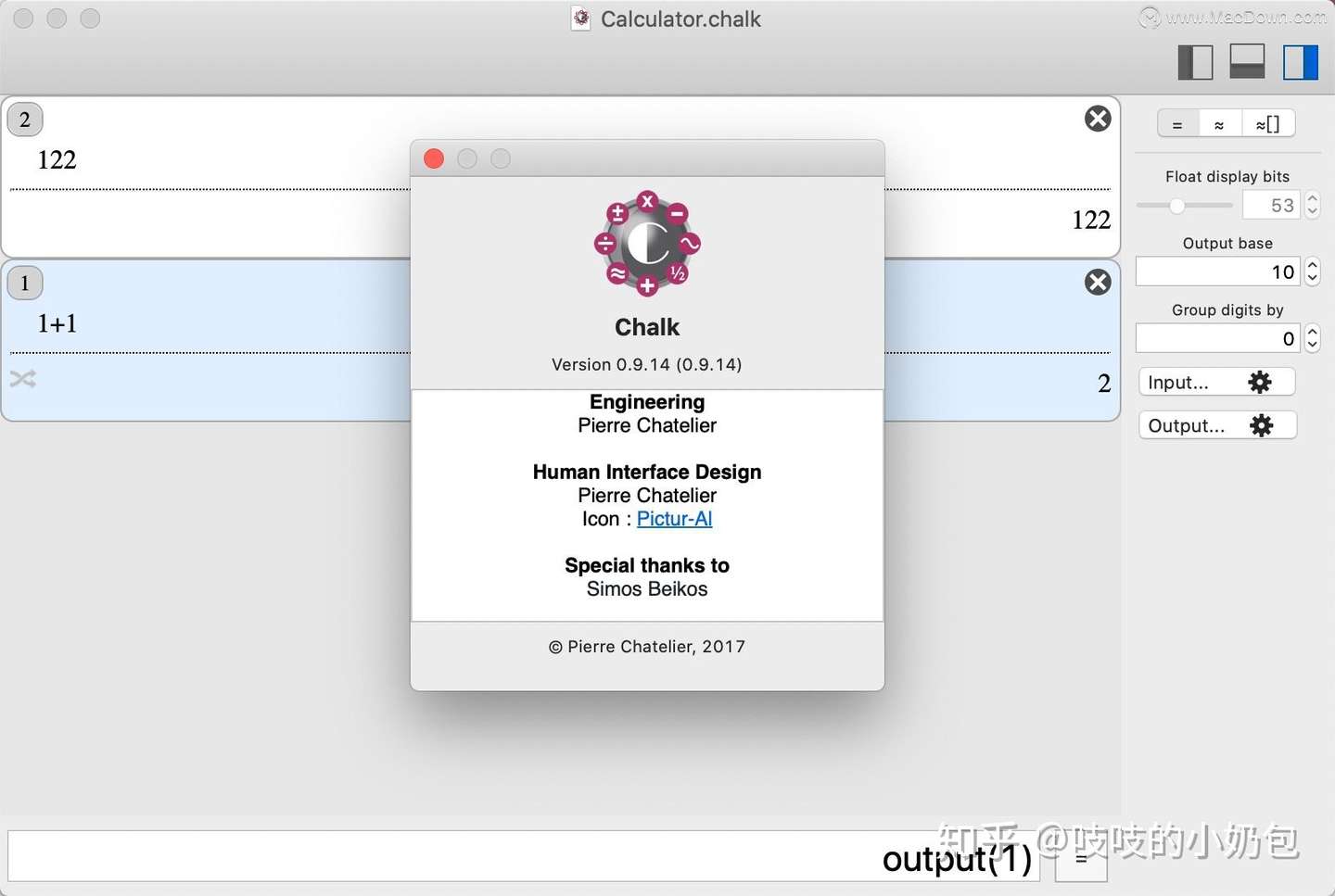Screen dimensions: 1335x896
Task: Click the 'Simos Beikos' credit
Action: click(647, 589)
